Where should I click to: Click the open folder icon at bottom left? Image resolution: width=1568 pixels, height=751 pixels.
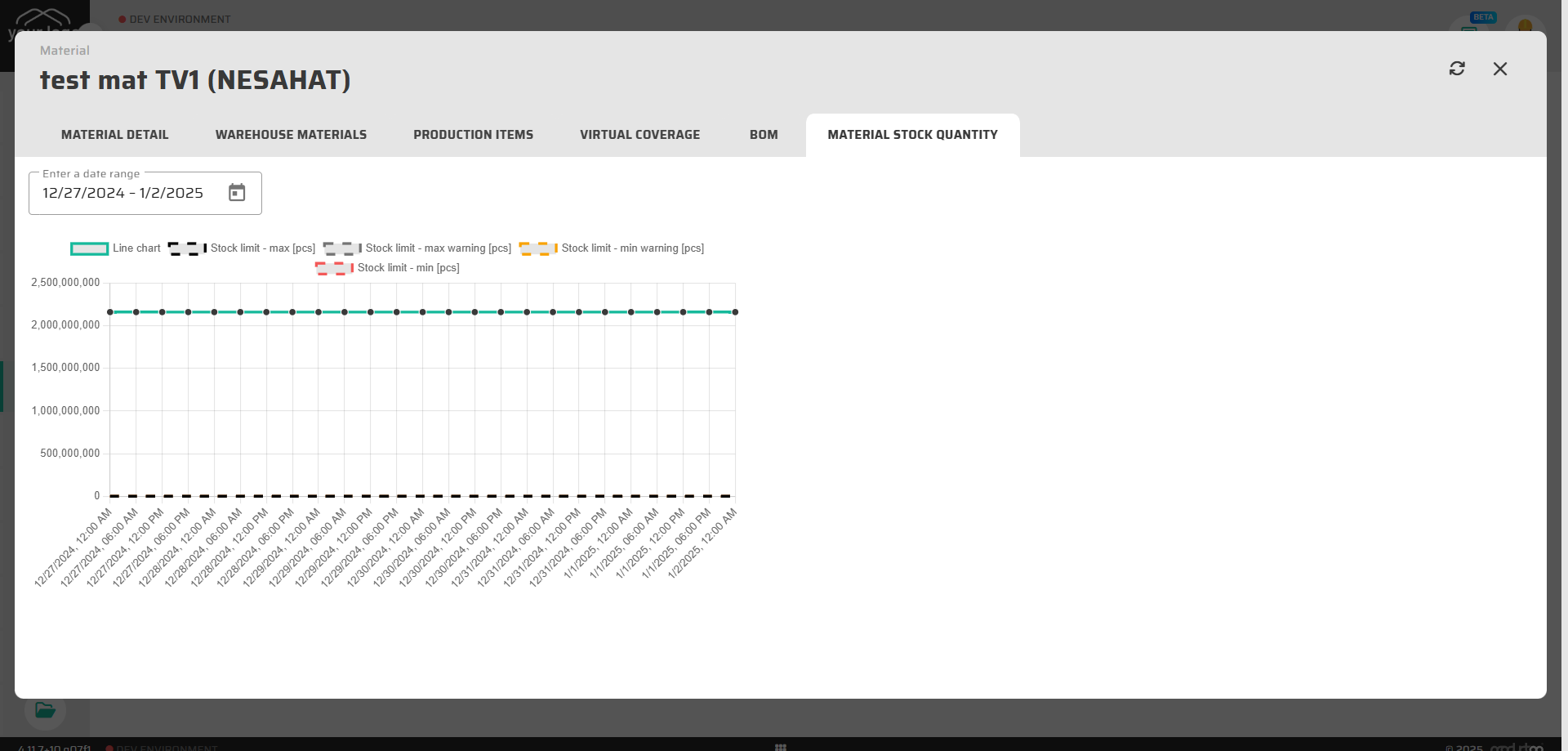click(x=45, y=709)
